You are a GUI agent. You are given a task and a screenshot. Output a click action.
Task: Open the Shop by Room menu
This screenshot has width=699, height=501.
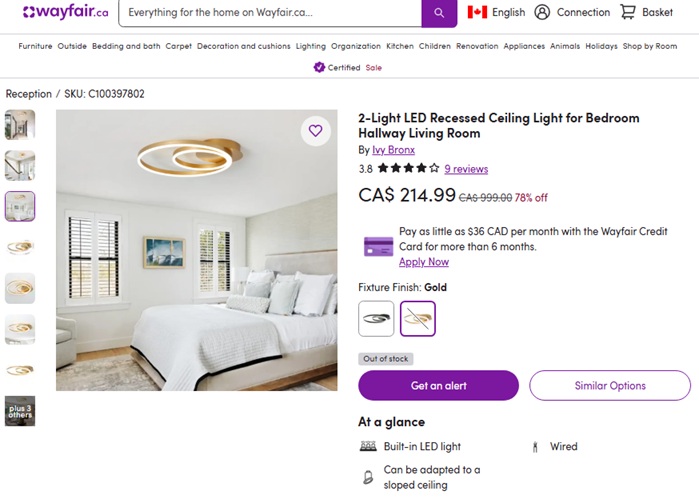point(649,46)
